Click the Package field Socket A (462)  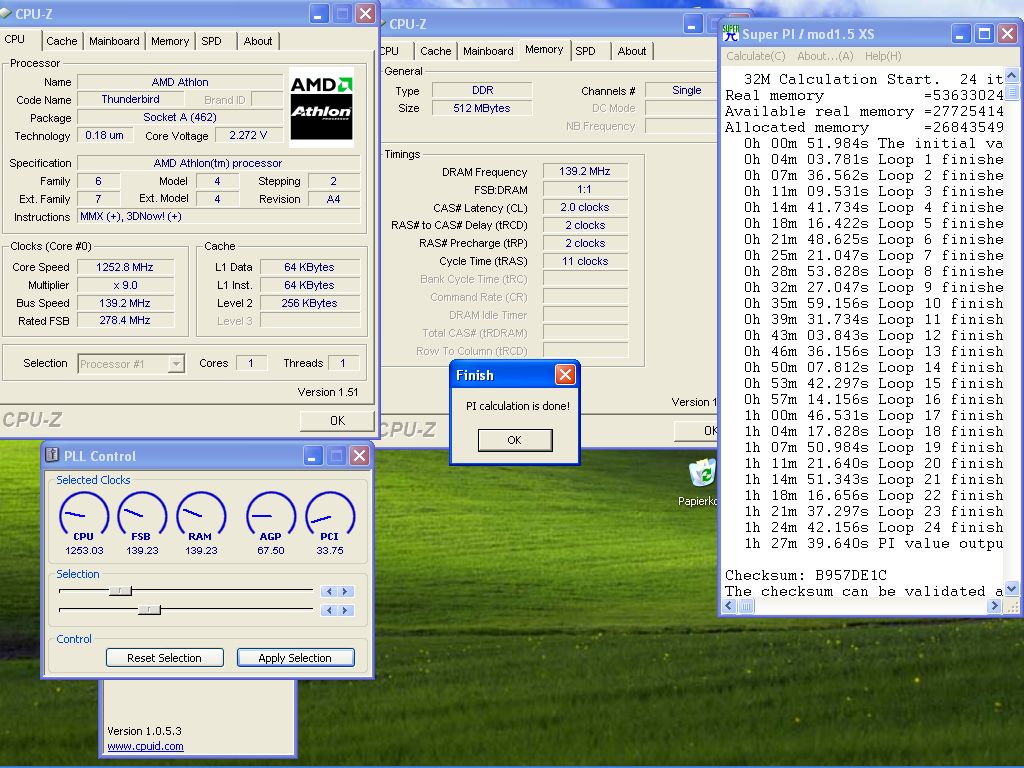[180, 118]
